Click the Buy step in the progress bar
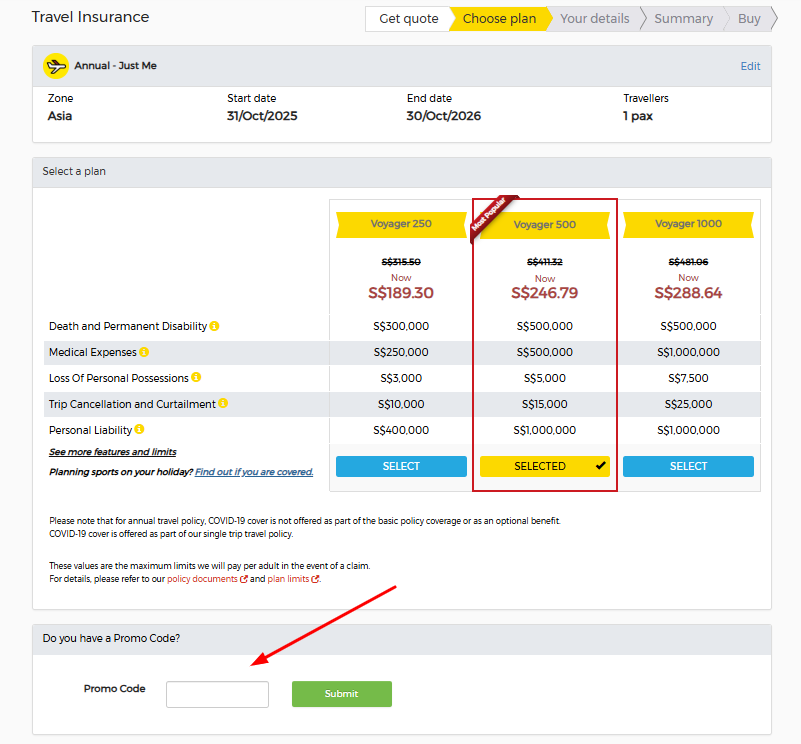801x744 pixels. pos(748,18)
